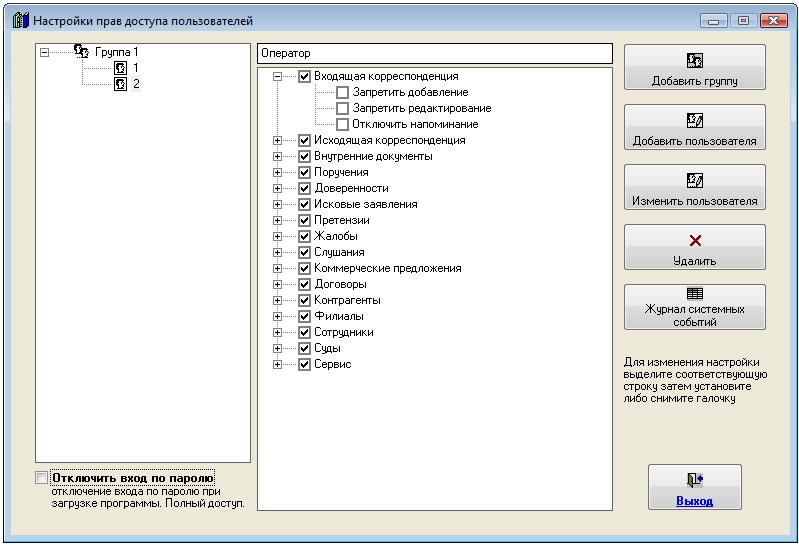This screenshot has width=799, height=546.
Task: Click the Изменить пользователя button
Action: pos(695,187)
